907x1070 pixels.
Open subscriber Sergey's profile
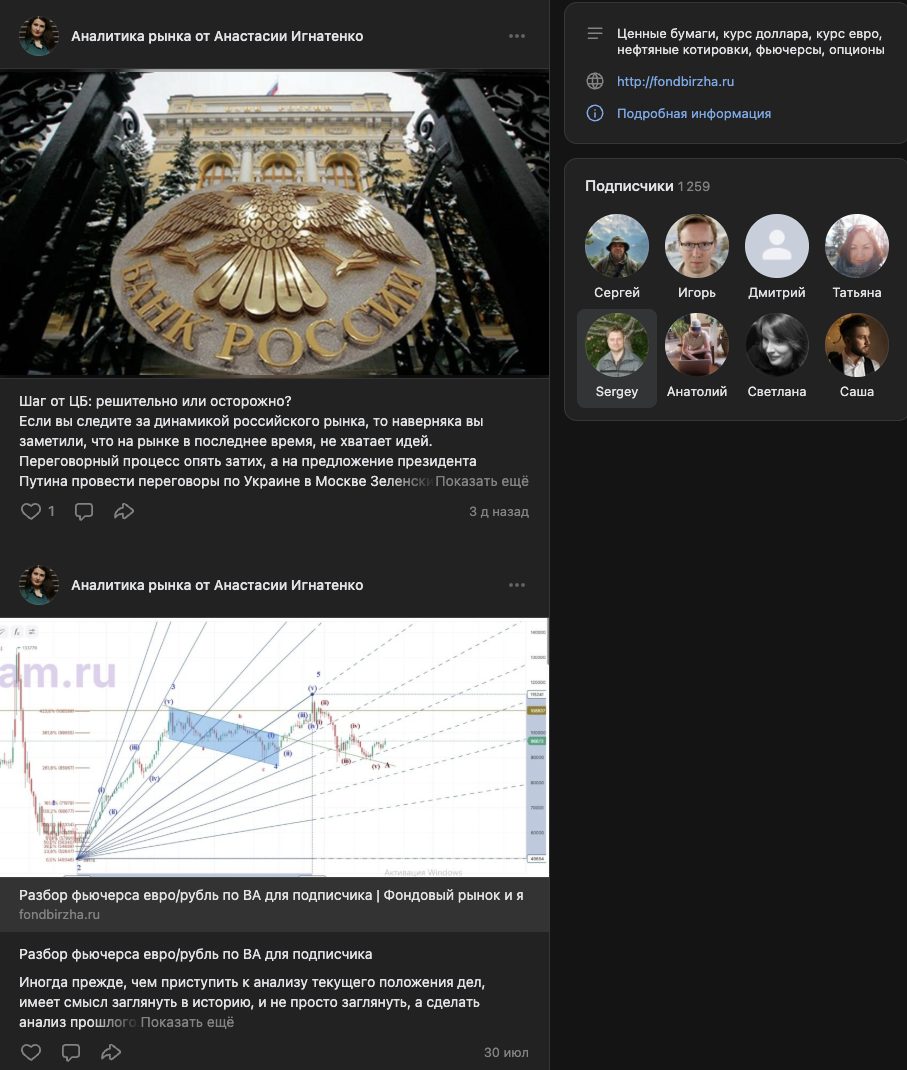click(x=617, y=358)
